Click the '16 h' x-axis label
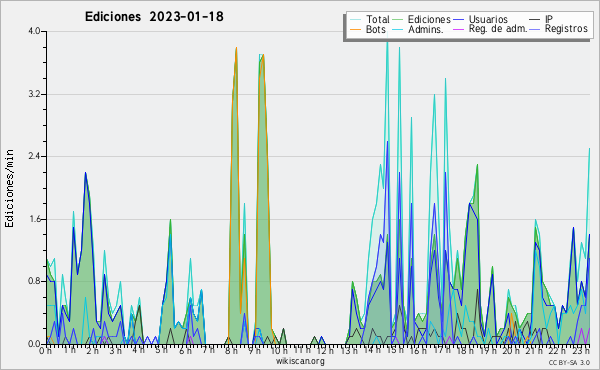Image resolution: width=600 pixels, height=370 pixels. point(418,350)
